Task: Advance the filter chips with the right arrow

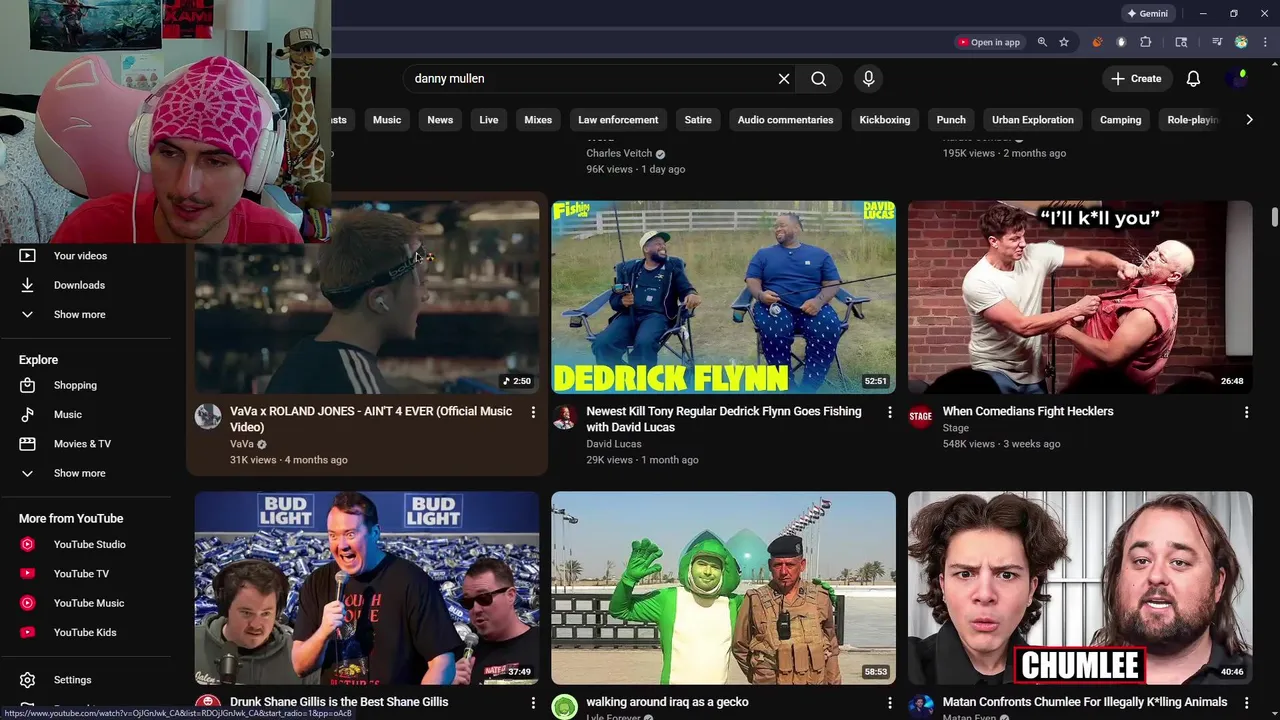Action: tap(1249, 120)
